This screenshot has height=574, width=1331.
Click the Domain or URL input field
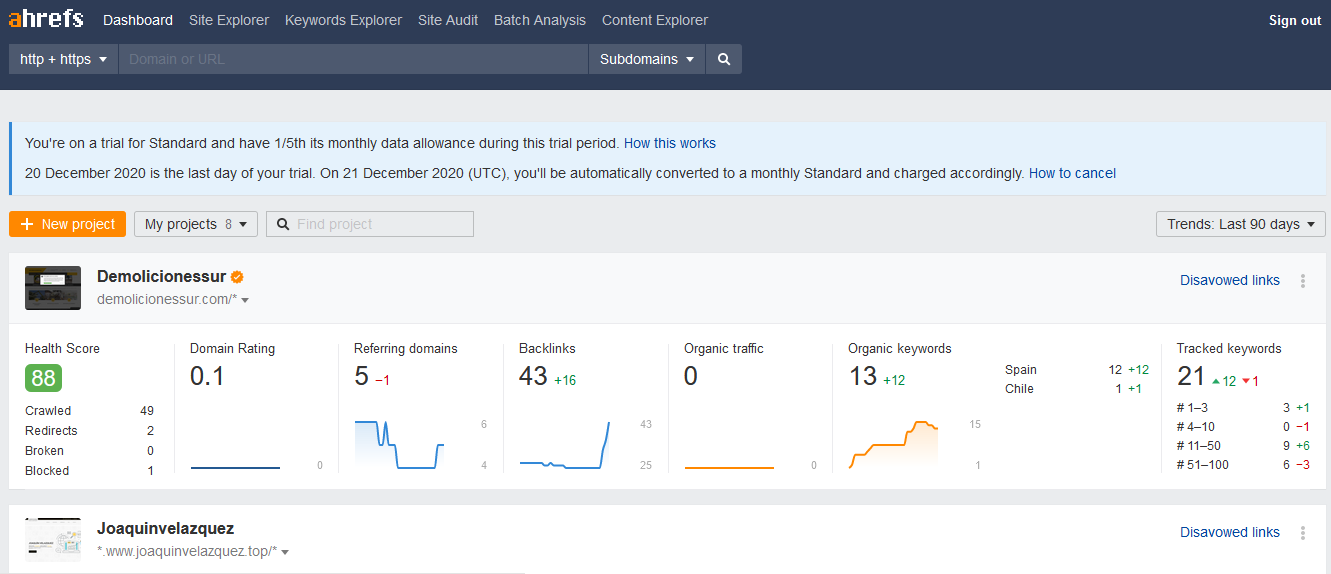352,59
